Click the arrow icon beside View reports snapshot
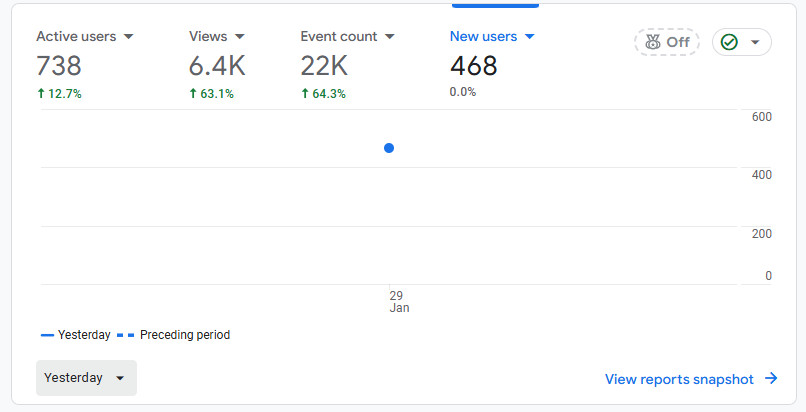Screen dimensions: 806x412 tap(771, 379)
